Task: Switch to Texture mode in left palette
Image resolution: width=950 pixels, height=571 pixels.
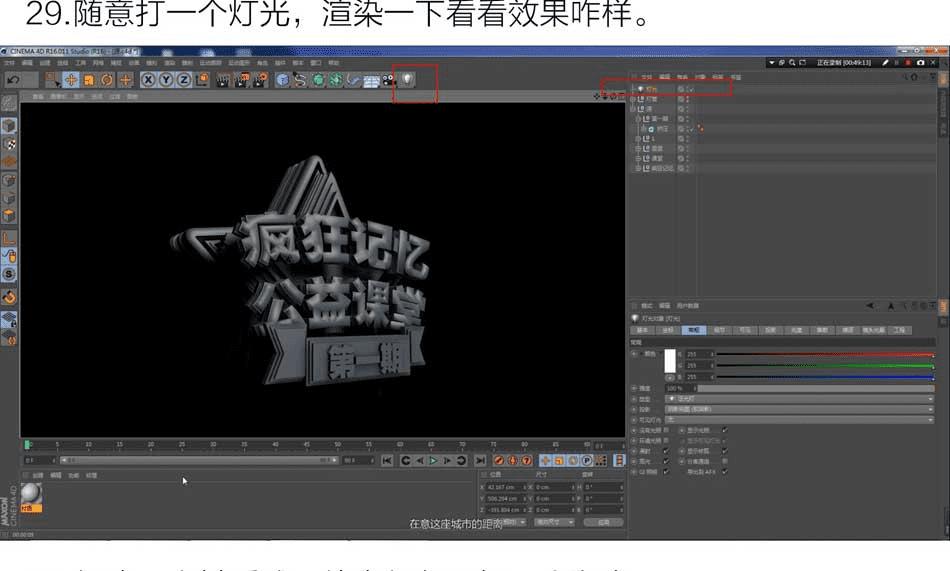Action: point(8,144)
